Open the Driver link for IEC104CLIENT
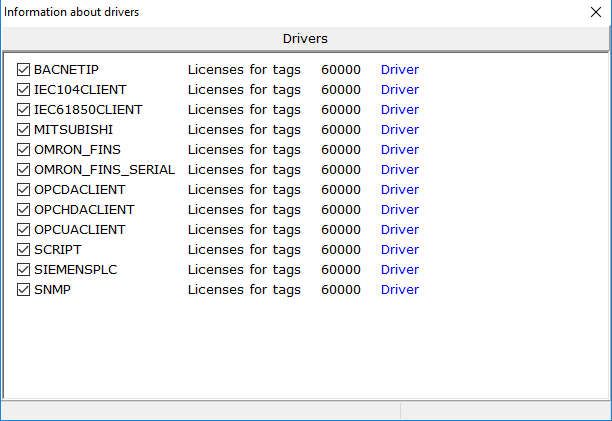This screenshot has height=421, width=612. tap(400, 89)
